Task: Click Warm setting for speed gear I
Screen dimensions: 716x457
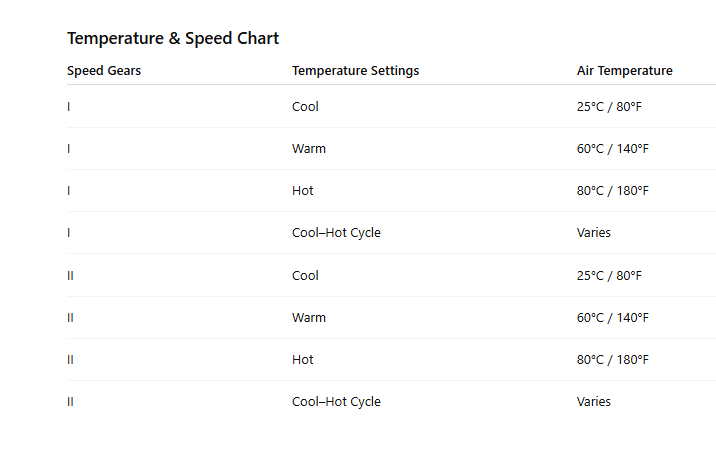Action: click(x=308, y=149)
